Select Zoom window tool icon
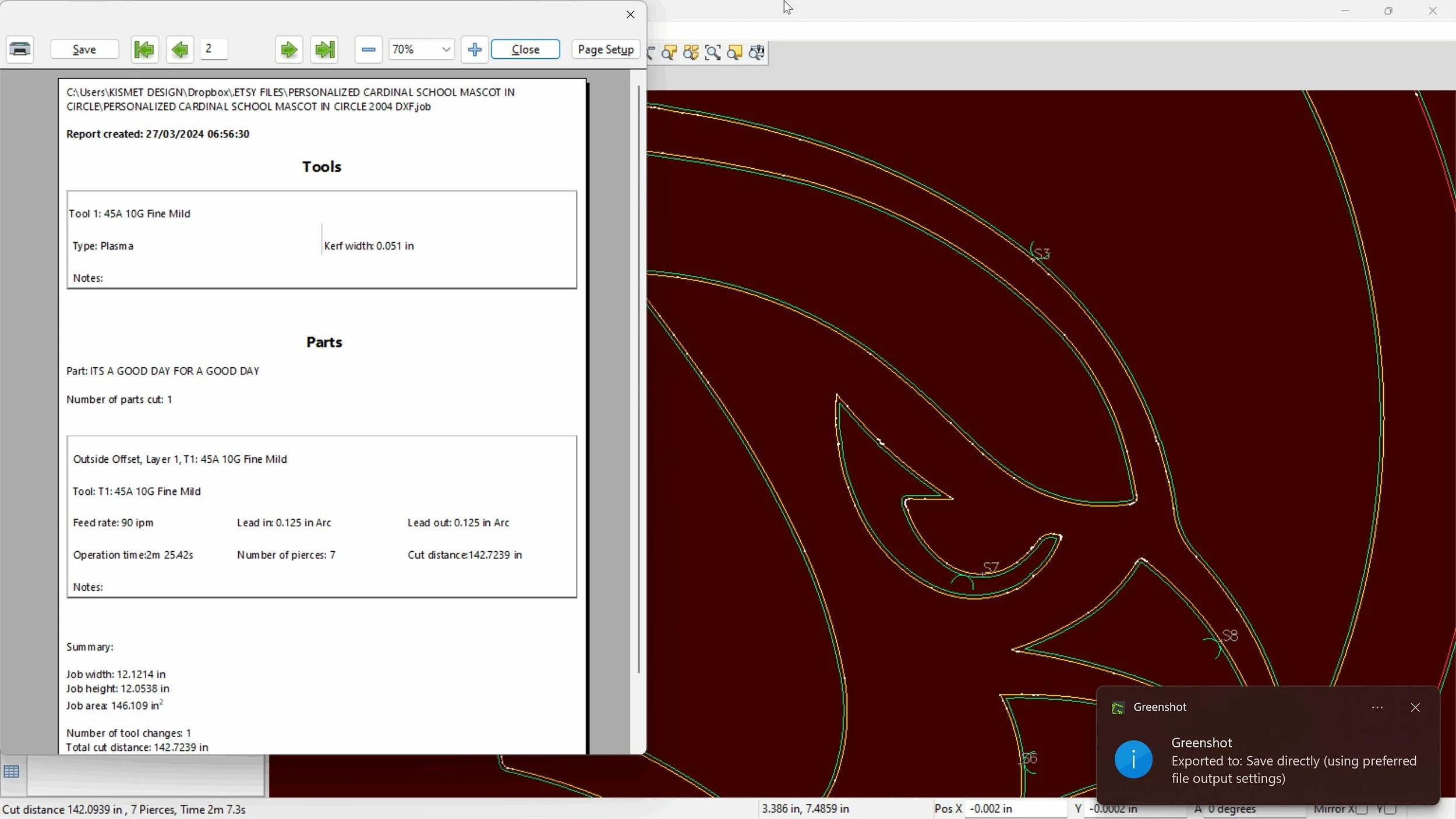The height and width of the screenshot is (819, 1456). point(713,52)
